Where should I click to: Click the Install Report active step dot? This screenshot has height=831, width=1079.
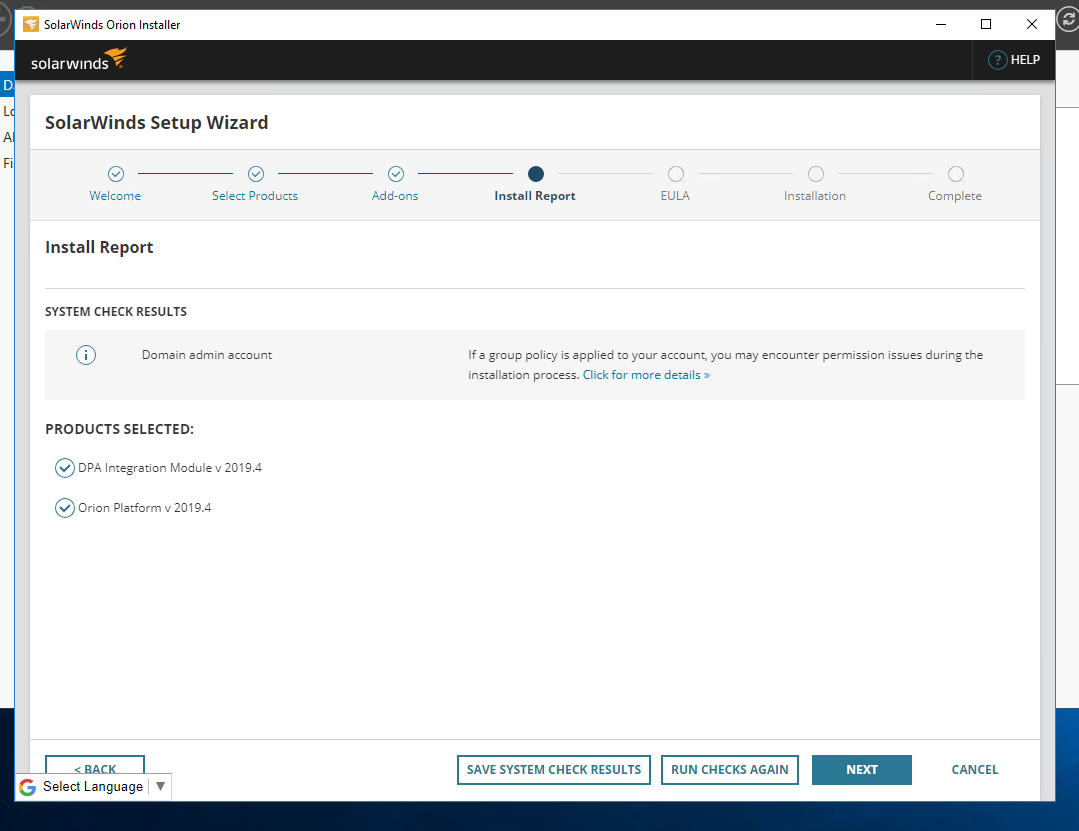[535, 174]
